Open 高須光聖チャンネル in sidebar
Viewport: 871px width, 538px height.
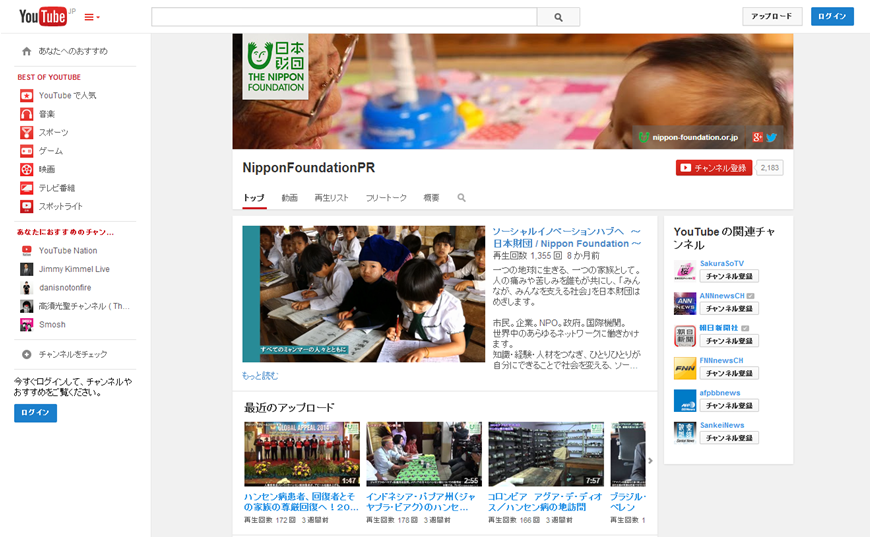(84, 306)
